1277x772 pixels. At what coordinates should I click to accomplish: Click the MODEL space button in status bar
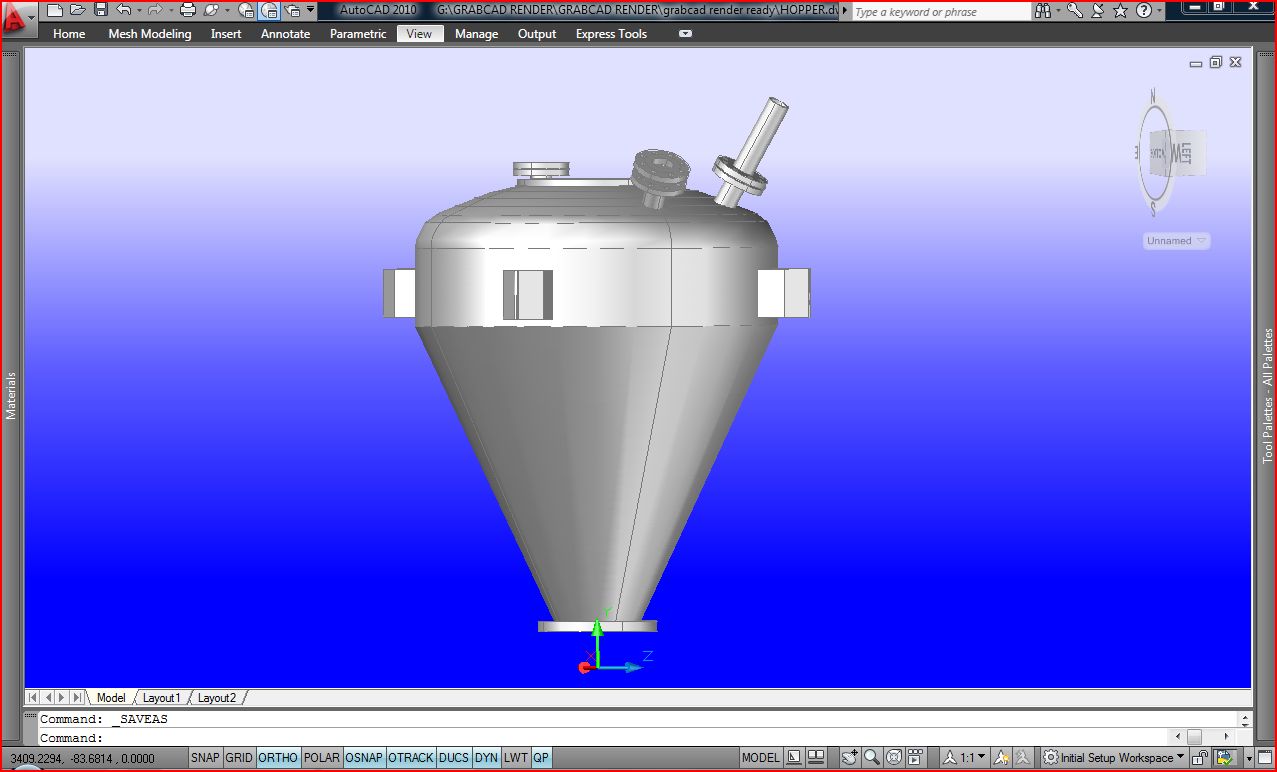(x=761, y=758)
